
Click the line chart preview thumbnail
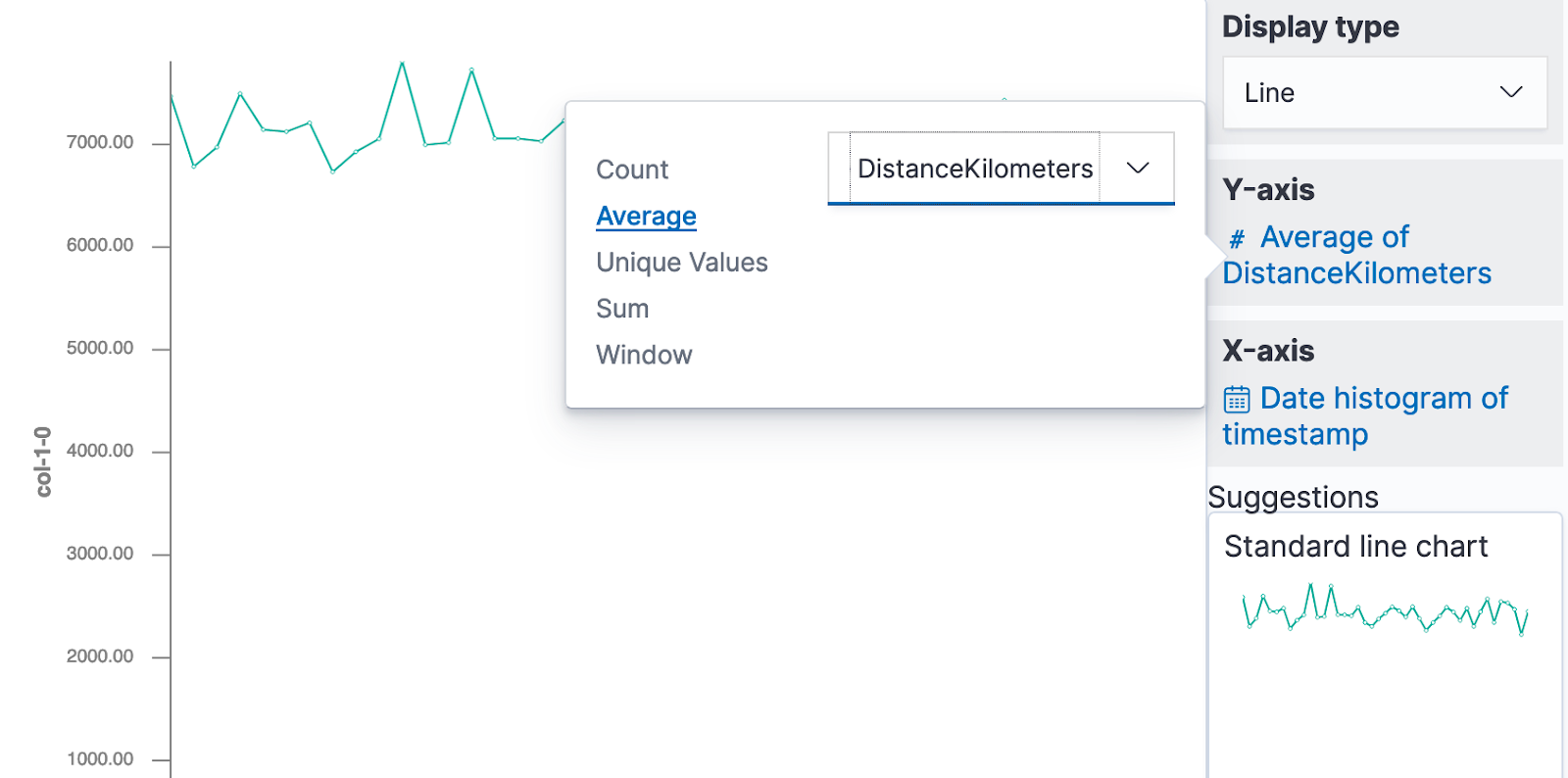(1385, 609)
